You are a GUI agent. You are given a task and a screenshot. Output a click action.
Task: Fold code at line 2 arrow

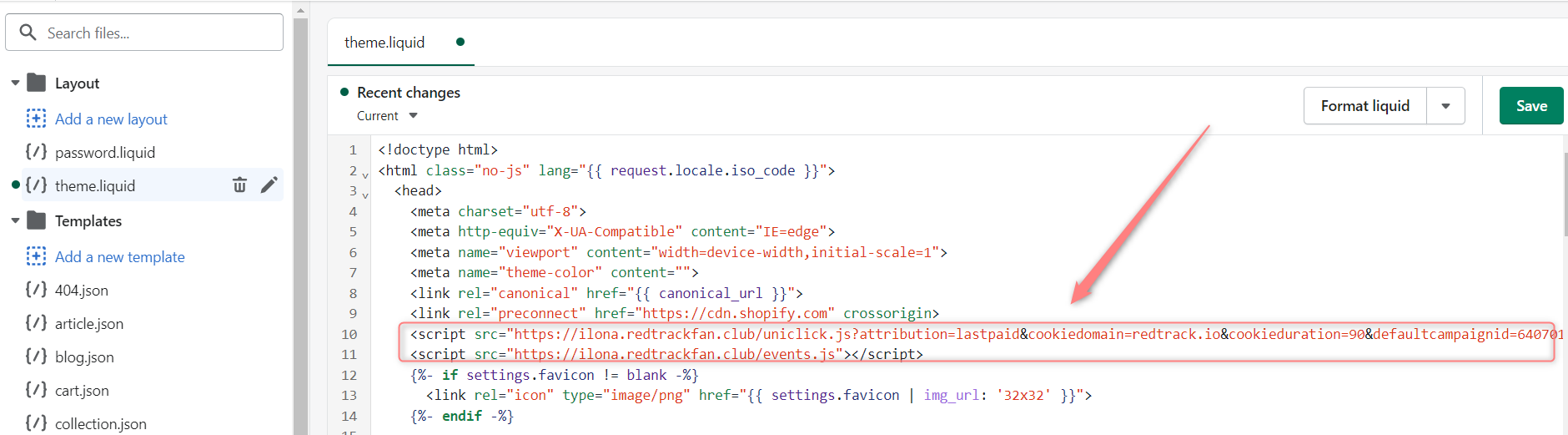365,175
